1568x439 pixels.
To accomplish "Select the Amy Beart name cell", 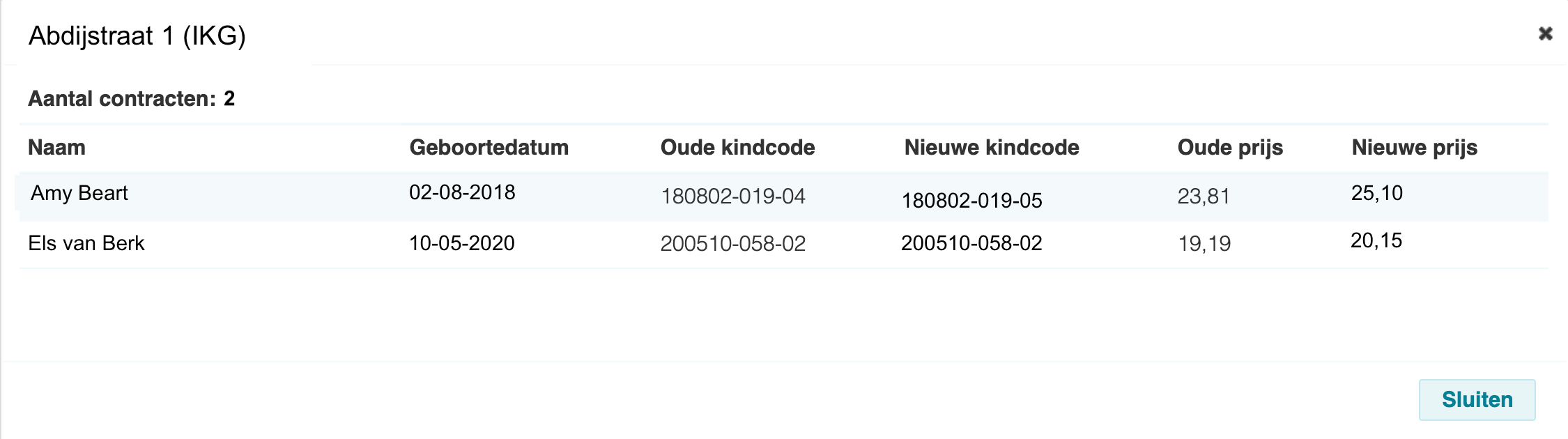I will 79,193.
